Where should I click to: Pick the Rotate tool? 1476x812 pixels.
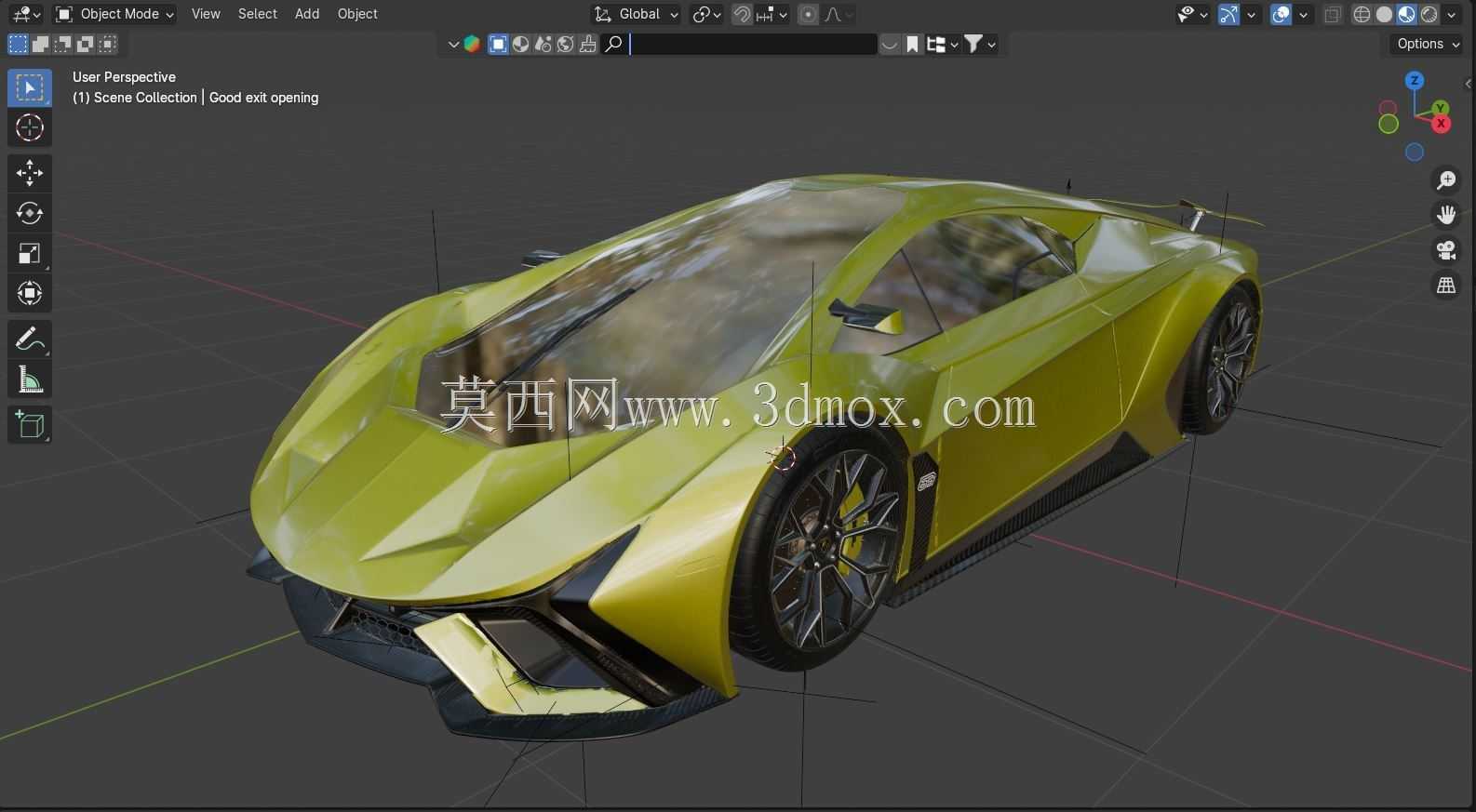pyautogui.click(x=30, y=213)
